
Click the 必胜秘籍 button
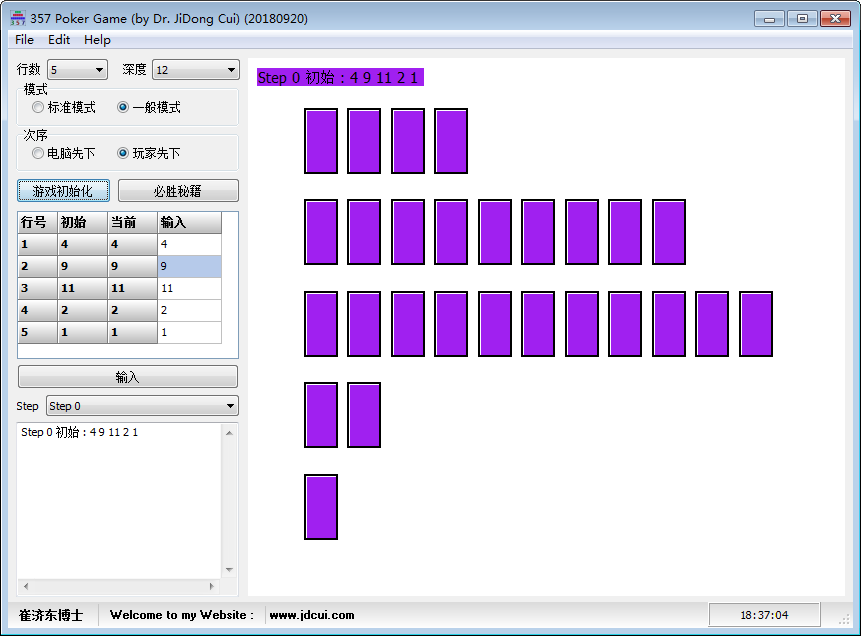(178, 191)
